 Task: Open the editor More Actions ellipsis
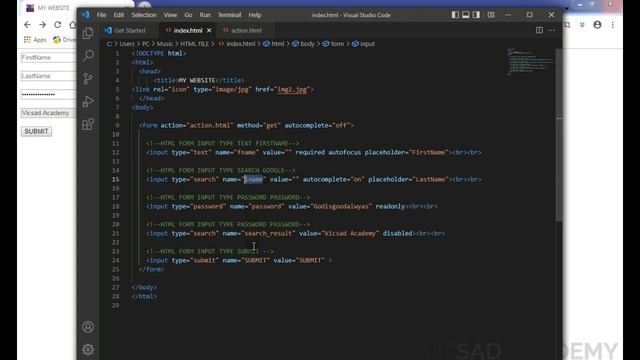tap(551, 30)
